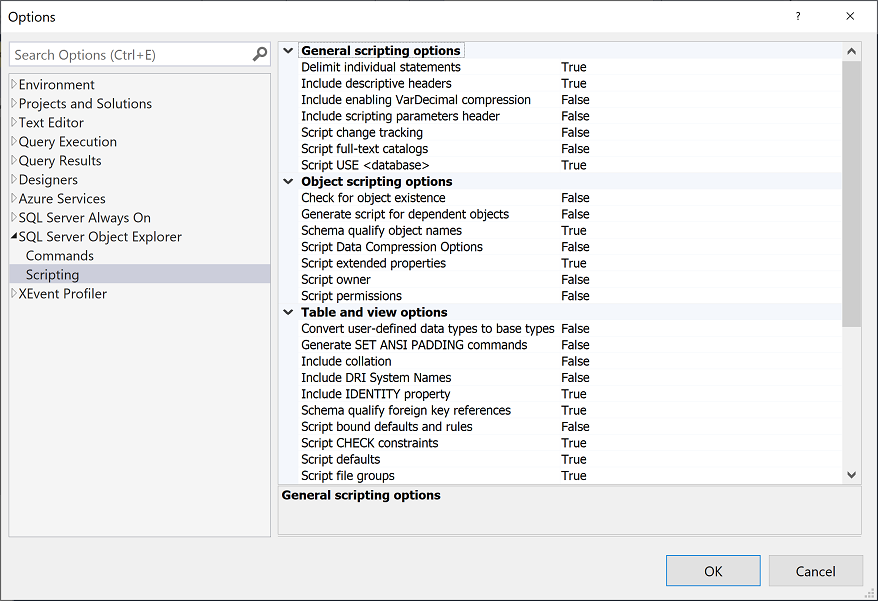The width and height of the screenshot is (878, 601).
Task: Expand SQL Server Always On node
Action: pos(14,217)
